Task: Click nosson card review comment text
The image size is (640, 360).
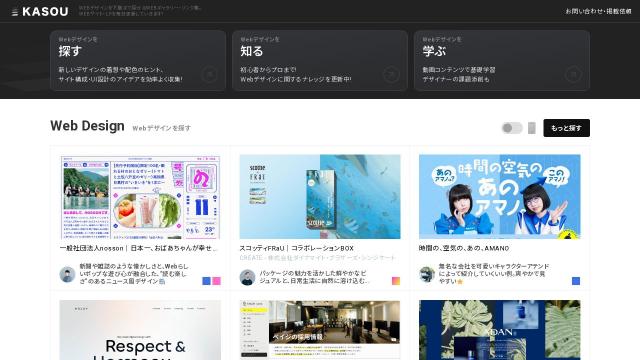Action: 134,273
